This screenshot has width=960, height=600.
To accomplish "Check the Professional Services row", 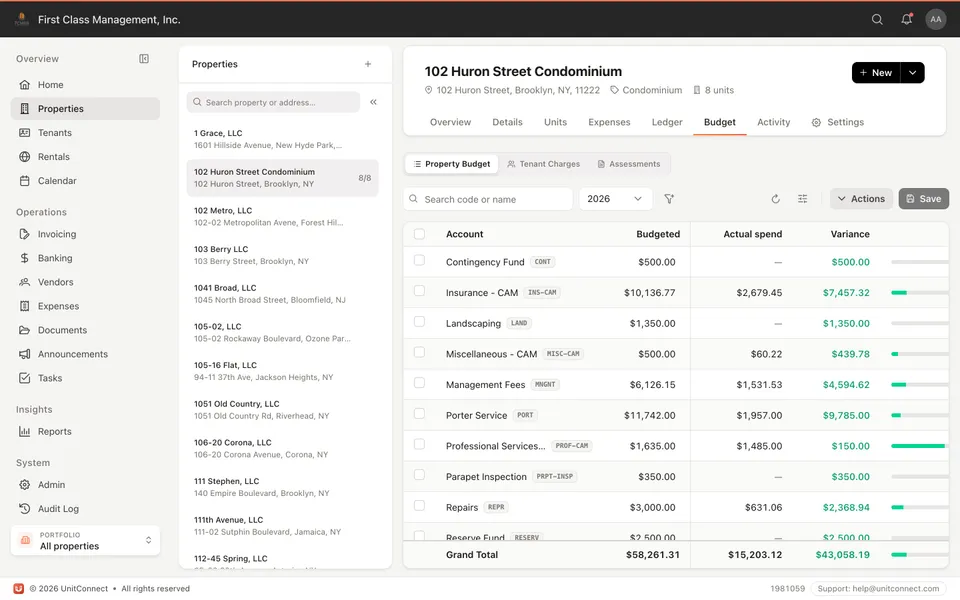I will click(x=419, y=444).
